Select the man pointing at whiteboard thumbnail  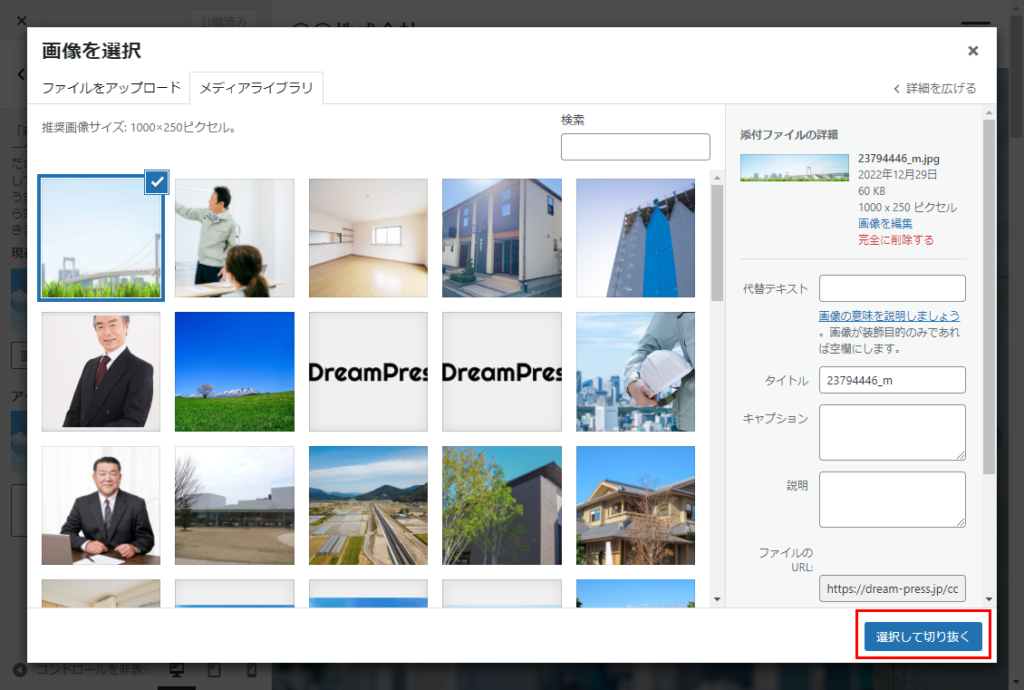(x=234, y=238)
